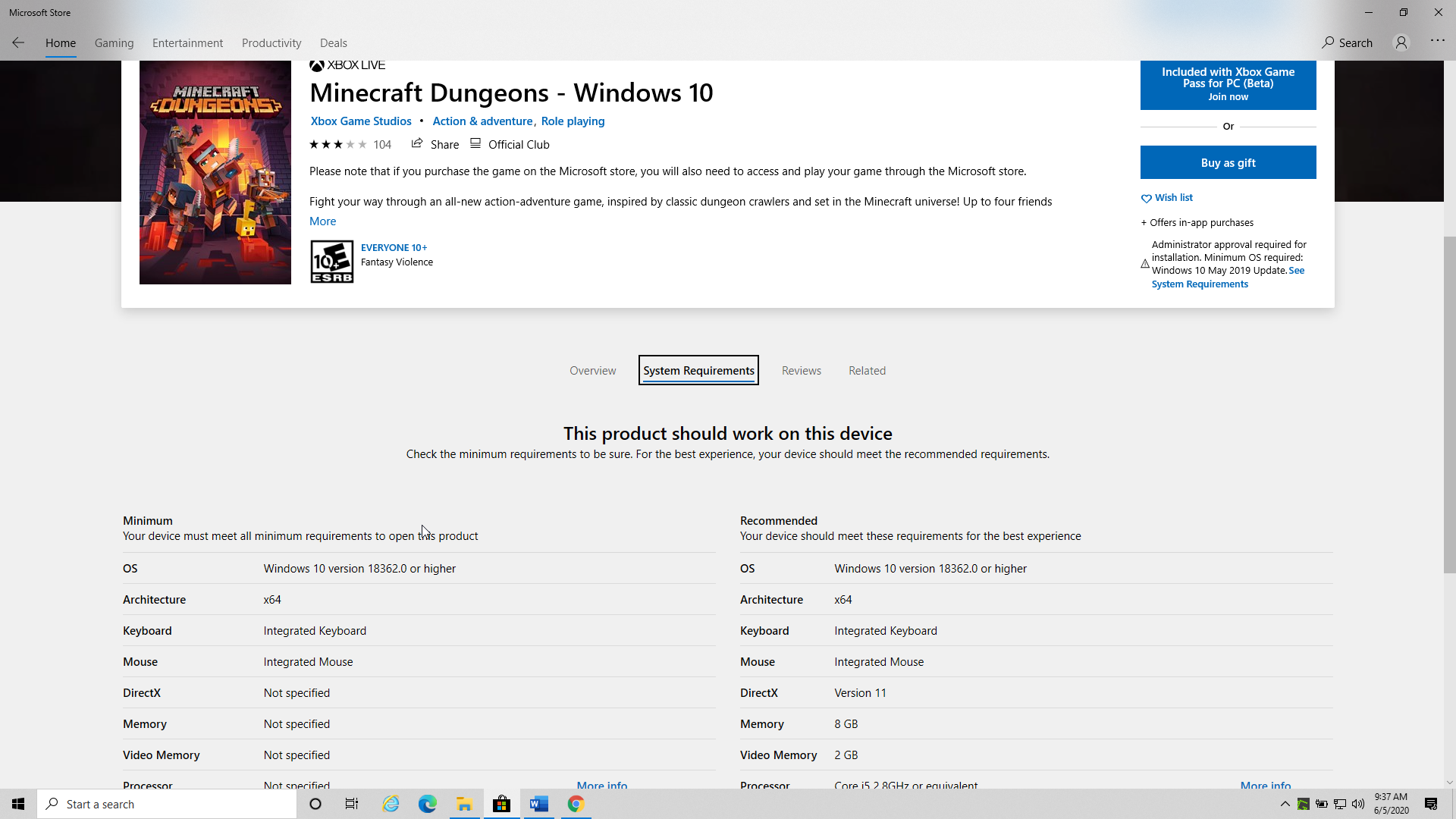Open the three-dots See more menu
Image resolution: width=1456 pixels, height=819 pixels.
[1437, 41]
